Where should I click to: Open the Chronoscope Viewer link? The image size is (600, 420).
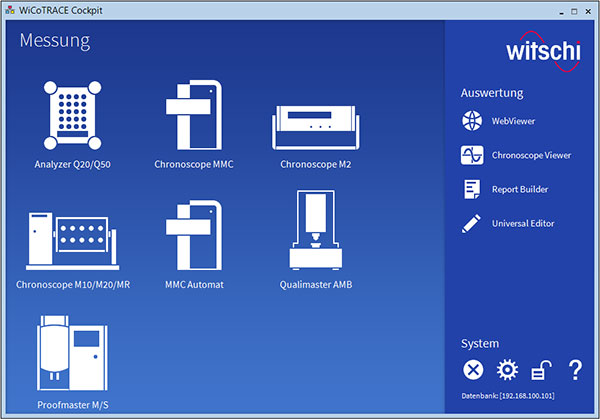pos(532,155)
